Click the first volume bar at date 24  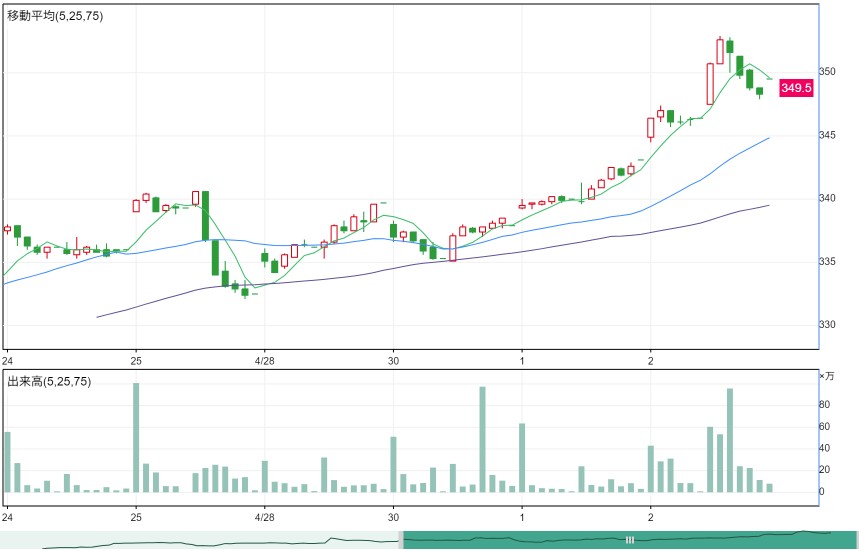click(x=8, y=463)
